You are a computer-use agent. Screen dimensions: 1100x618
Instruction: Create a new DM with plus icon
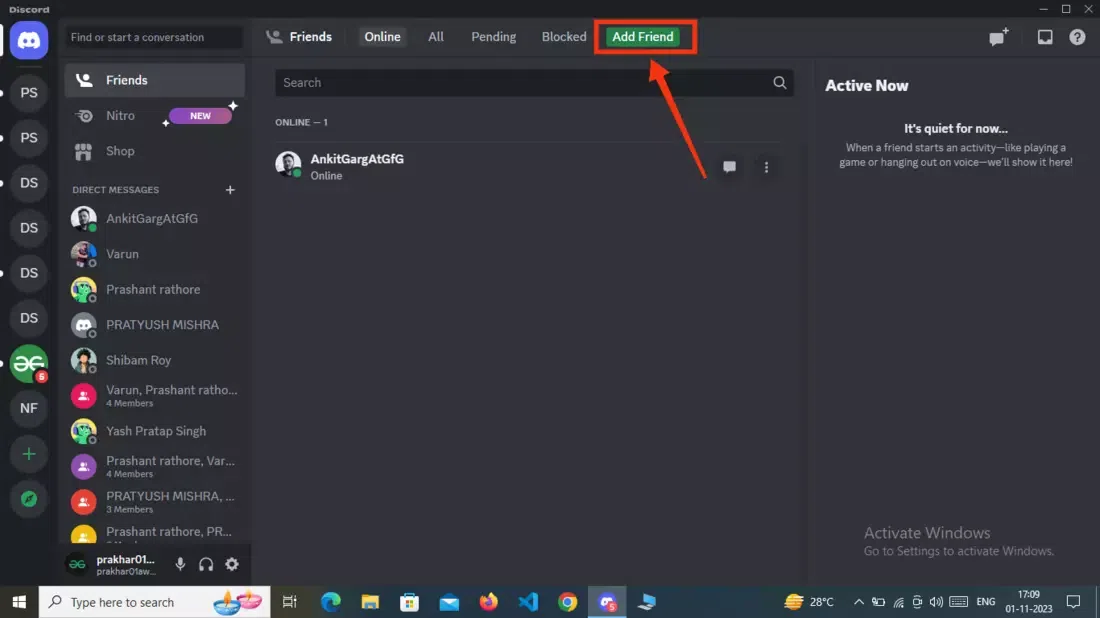[230, 190]
